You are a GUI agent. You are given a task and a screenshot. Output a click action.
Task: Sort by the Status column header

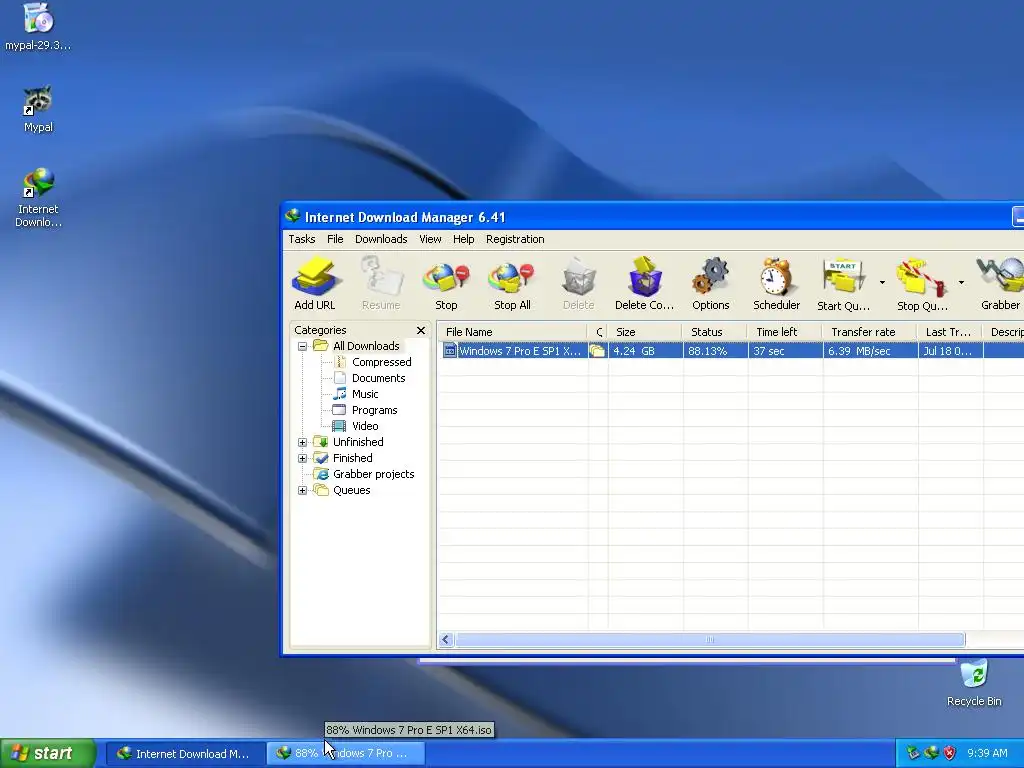pos(715,332)
